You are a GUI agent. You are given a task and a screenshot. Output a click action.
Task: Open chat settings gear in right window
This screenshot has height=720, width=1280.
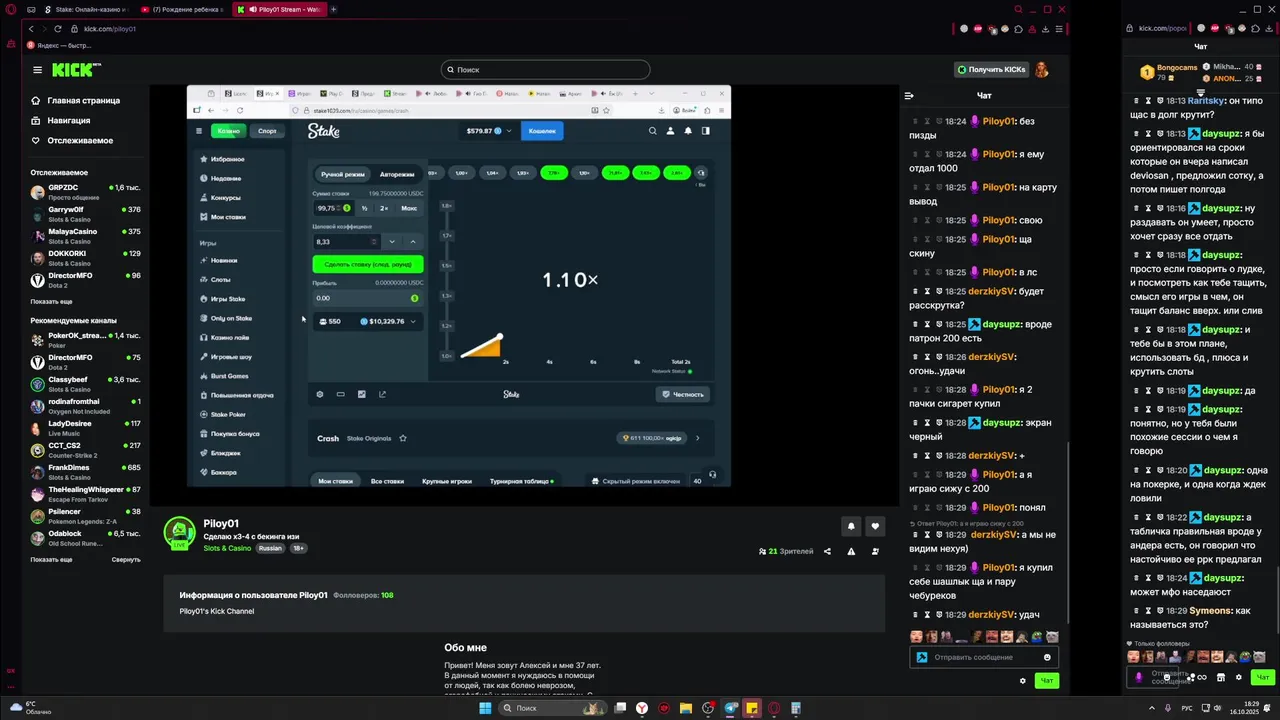click(1239, 677)
